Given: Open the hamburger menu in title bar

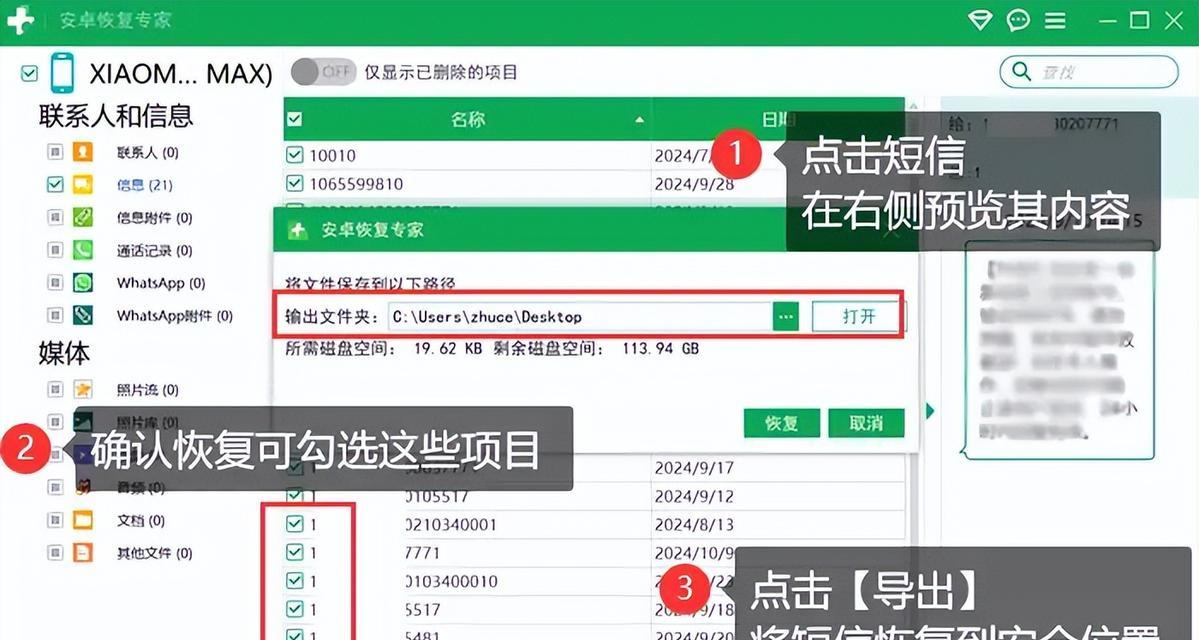Looking at the screenshot, I should [x=1055, y=21].
